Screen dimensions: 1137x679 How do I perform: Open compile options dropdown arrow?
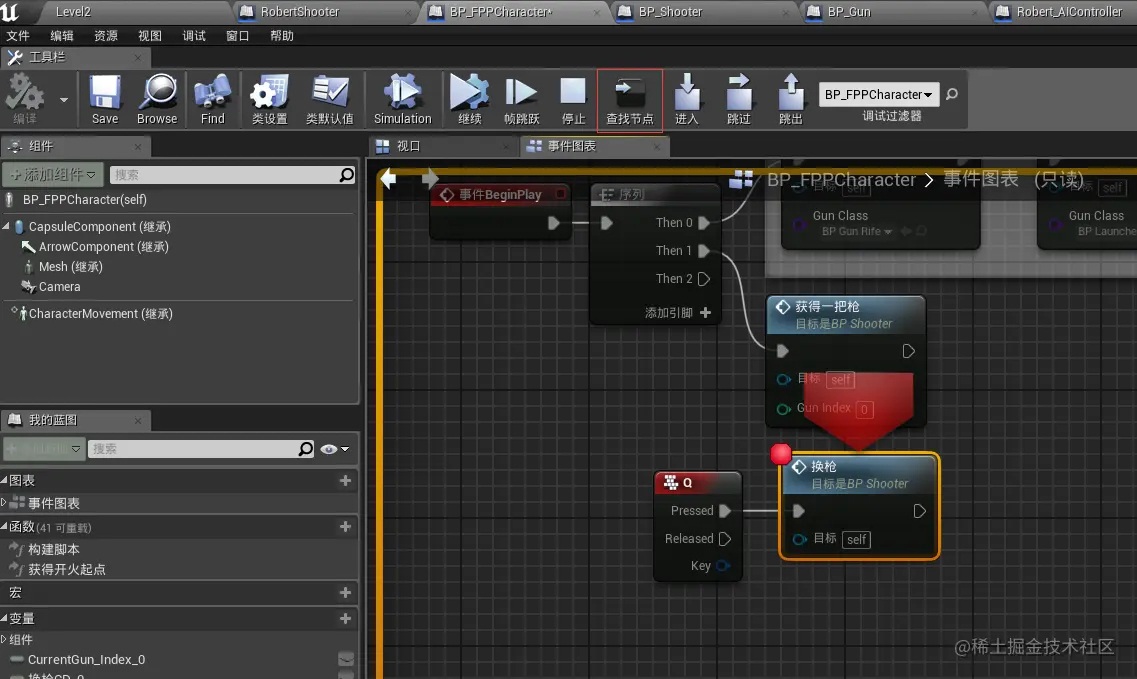click(64, 99)
